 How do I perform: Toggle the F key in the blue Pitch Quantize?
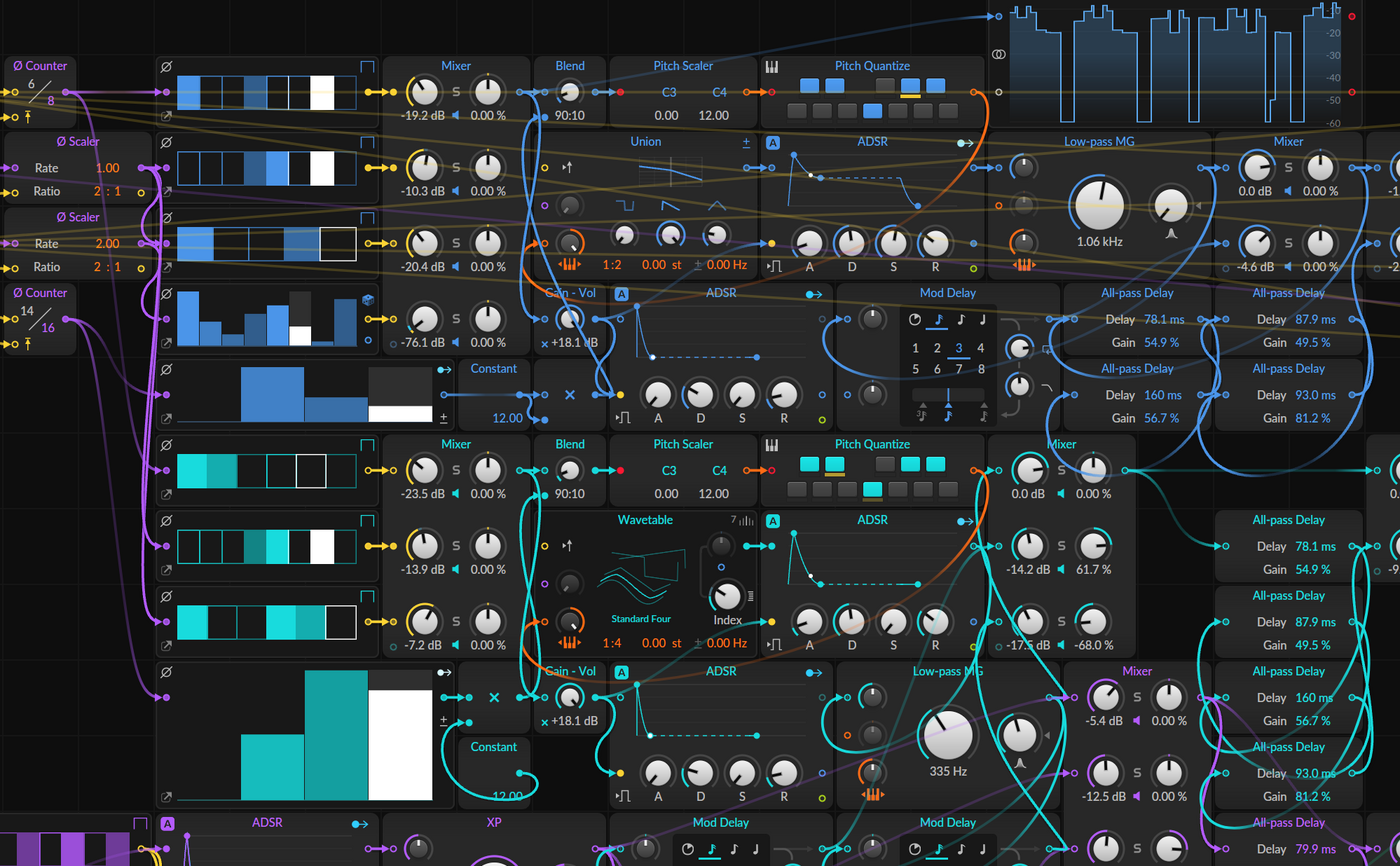[872, 111]
